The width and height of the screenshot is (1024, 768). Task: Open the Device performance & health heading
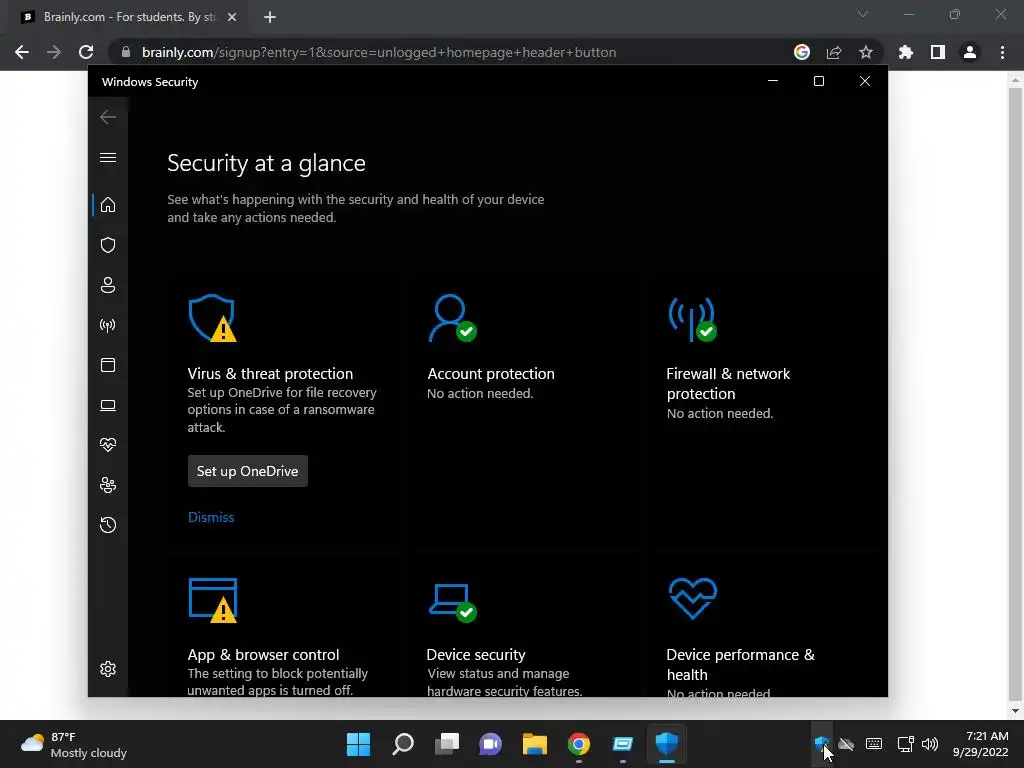[741, 664]
